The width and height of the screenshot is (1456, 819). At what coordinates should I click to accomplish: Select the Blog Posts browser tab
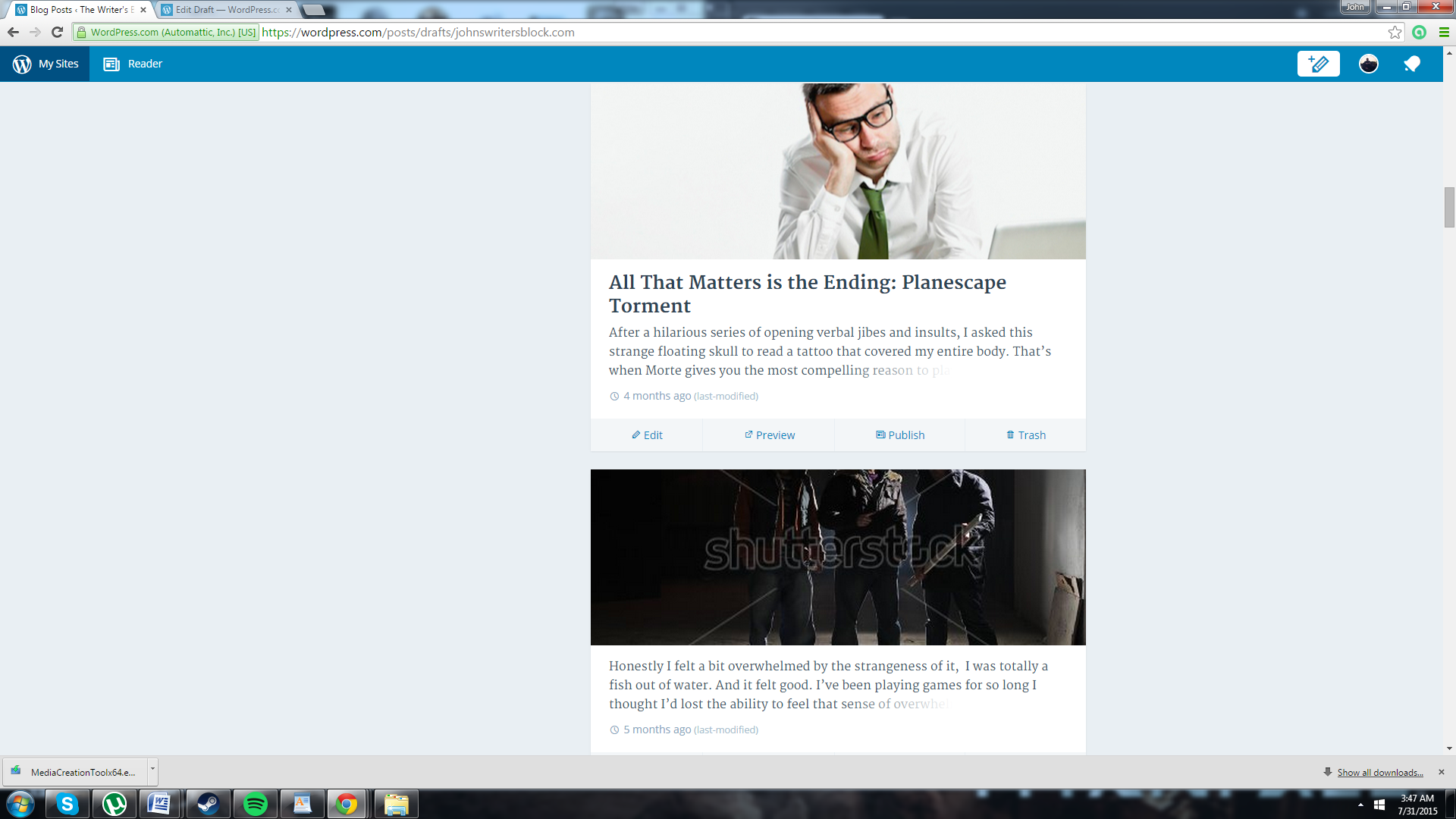tap(80, 10)
